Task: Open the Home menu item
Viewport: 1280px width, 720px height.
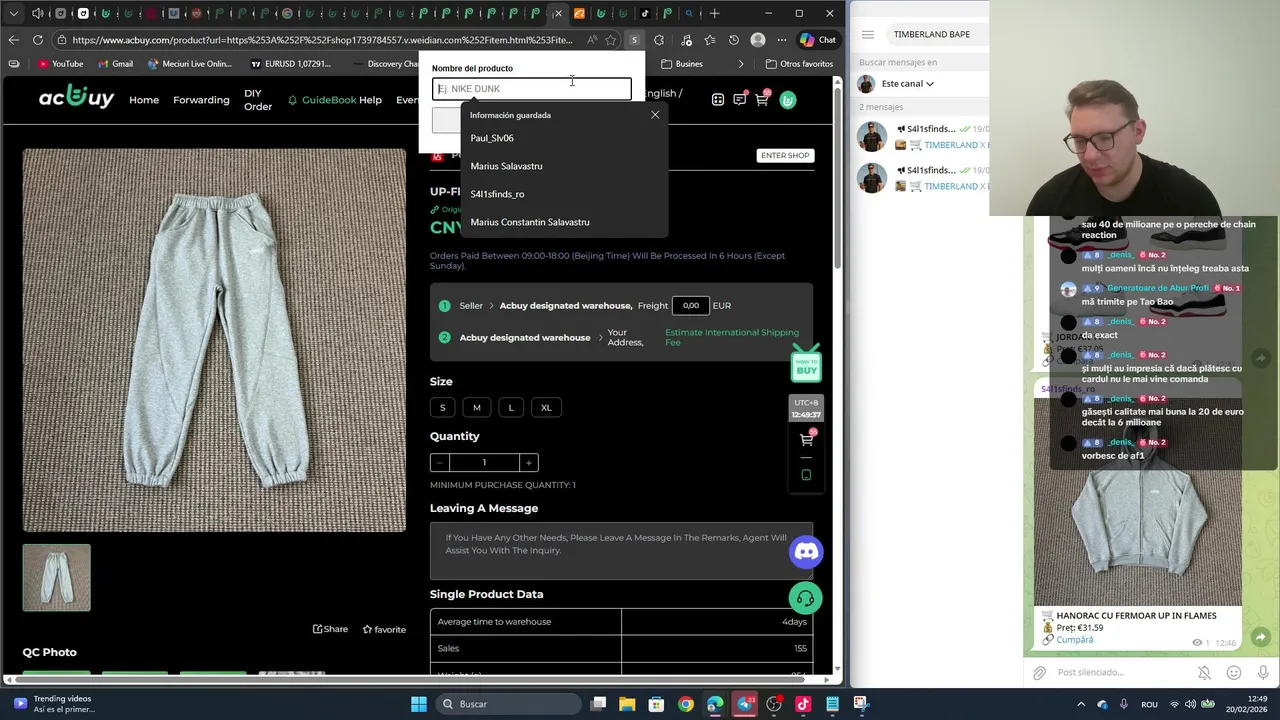Action: point(144,100)
